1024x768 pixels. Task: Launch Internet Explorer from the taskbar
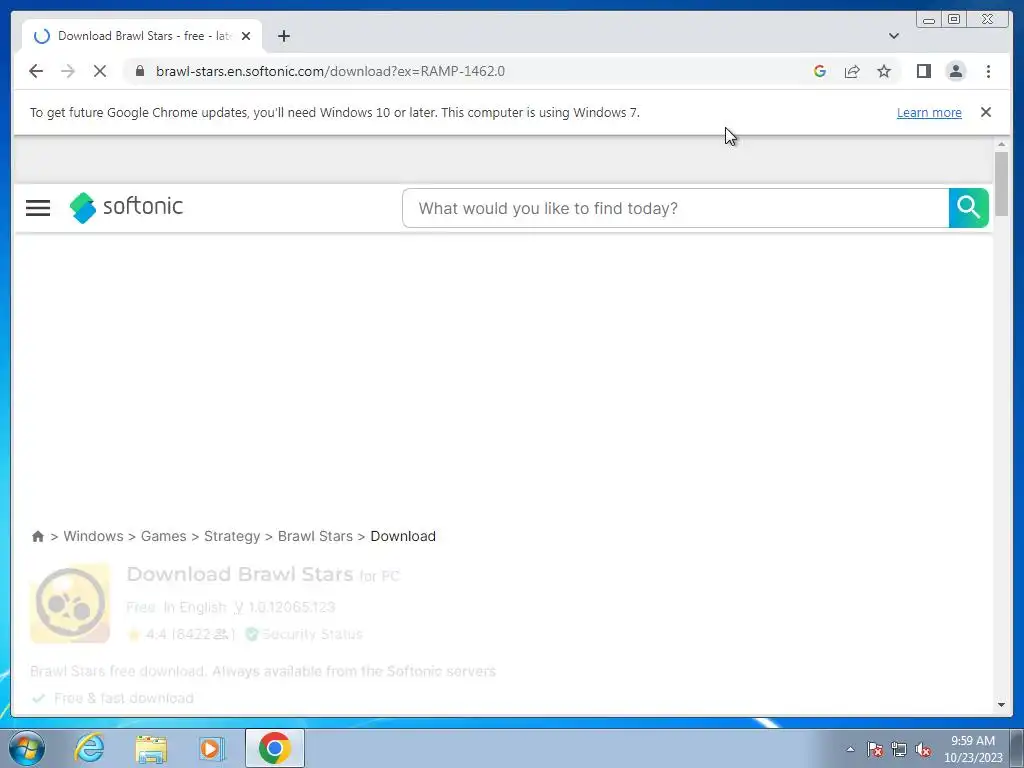(89, 748)
